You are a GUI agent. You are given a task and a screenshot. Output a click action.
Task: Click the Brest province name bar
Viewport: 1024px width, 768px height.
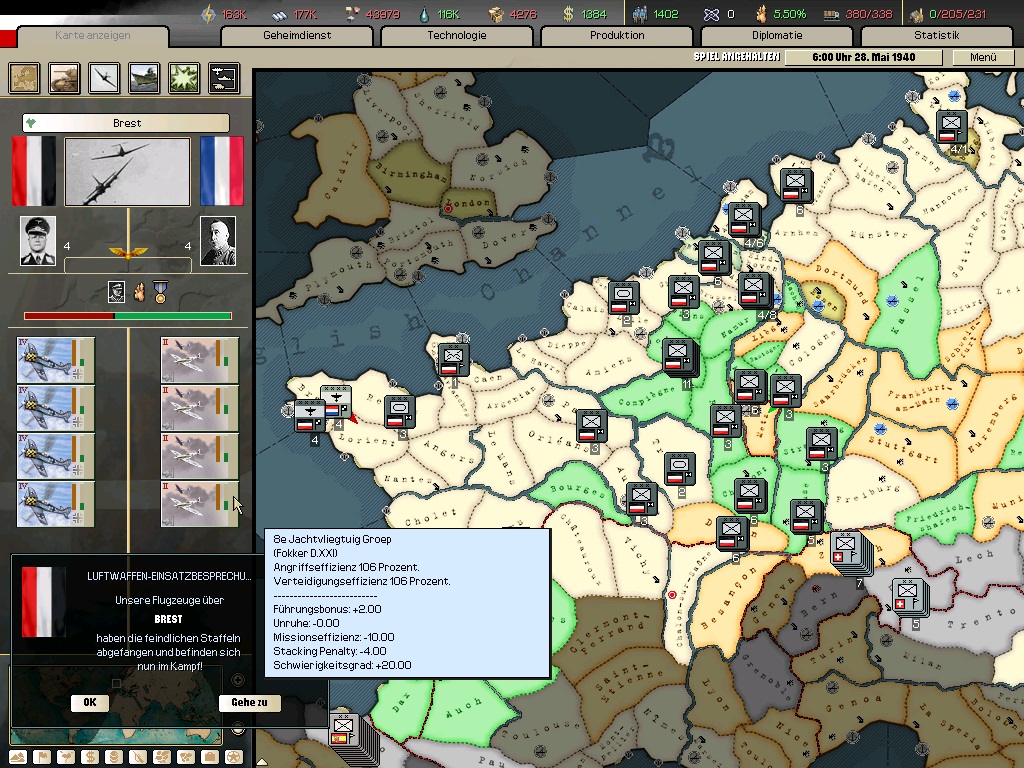(x=127, y=123)
